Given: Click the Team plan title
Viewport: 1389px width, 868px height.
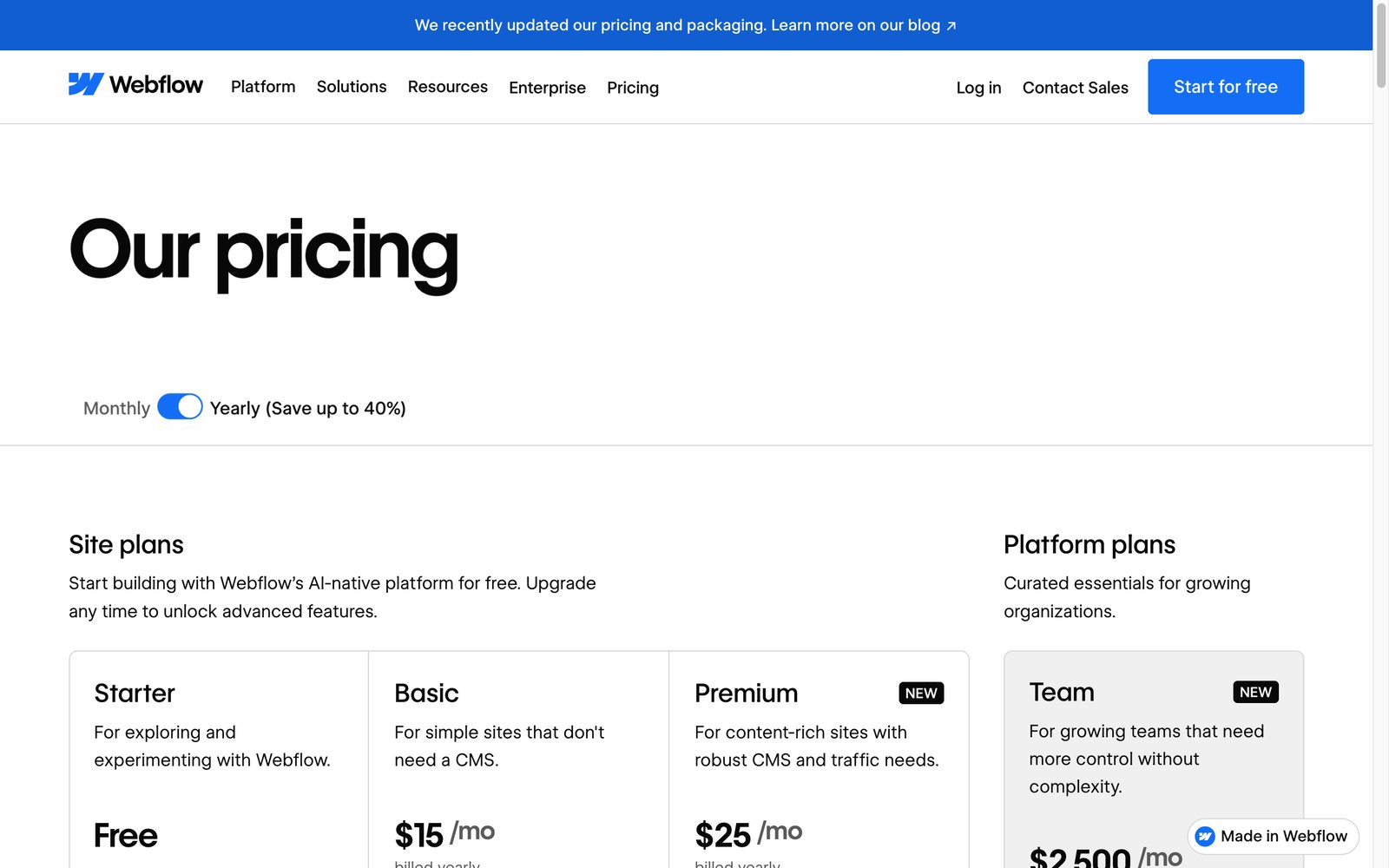Looking at the screenshot, I should tap(1062, 692).
